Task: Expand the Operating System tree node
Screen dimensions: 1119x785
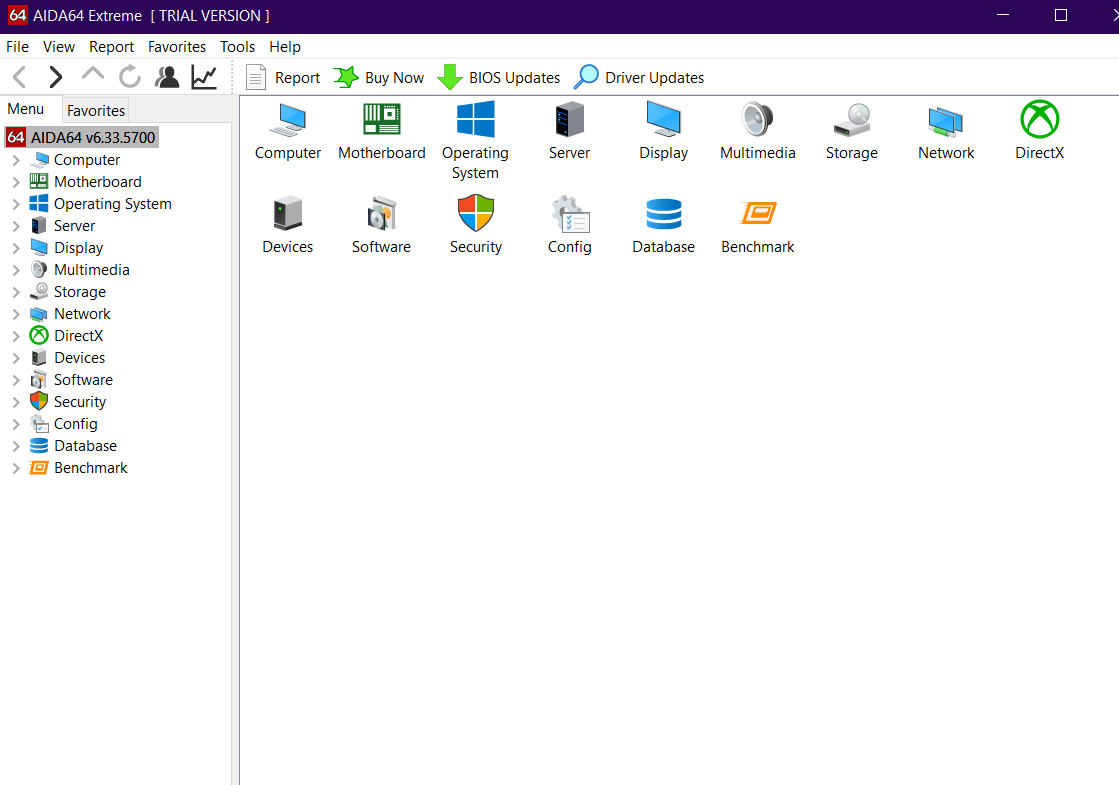Action: click(16, 204)
